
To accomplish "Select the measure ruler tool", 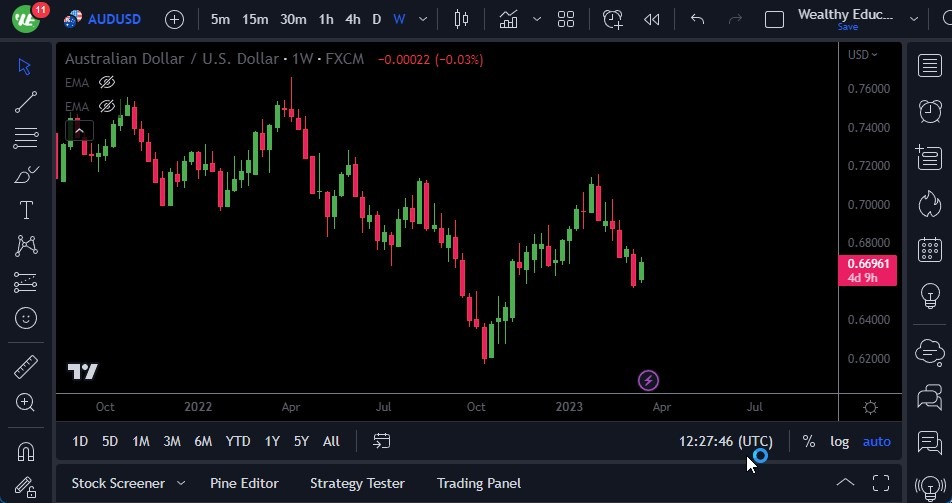I will tap(26, 367).
